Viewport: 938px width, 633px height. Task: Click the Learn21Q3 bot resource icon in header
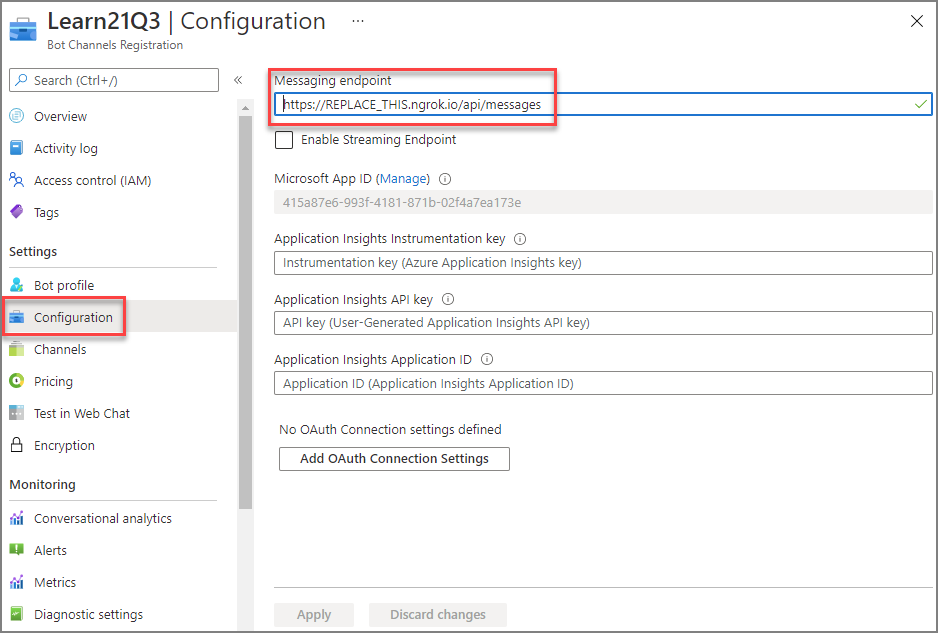pyautogui.click(x=23, y=28)
